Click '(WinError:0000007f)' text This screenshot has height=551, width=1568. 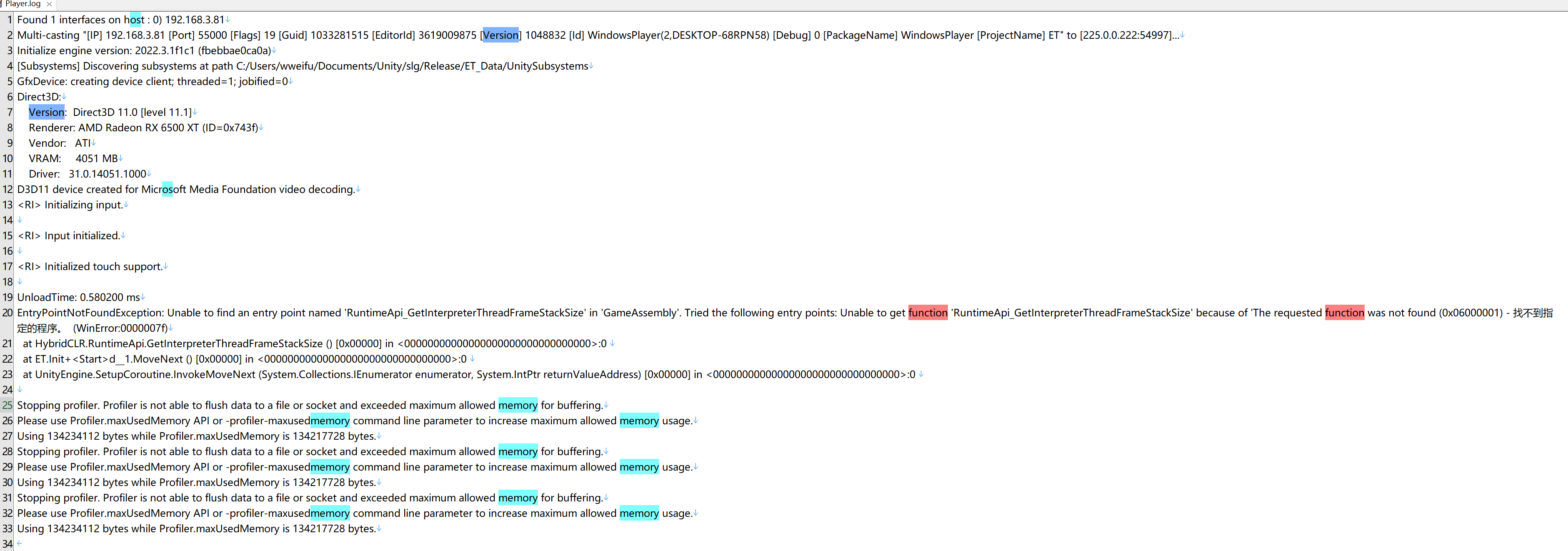pyautogui.click(x=120, y=329)
